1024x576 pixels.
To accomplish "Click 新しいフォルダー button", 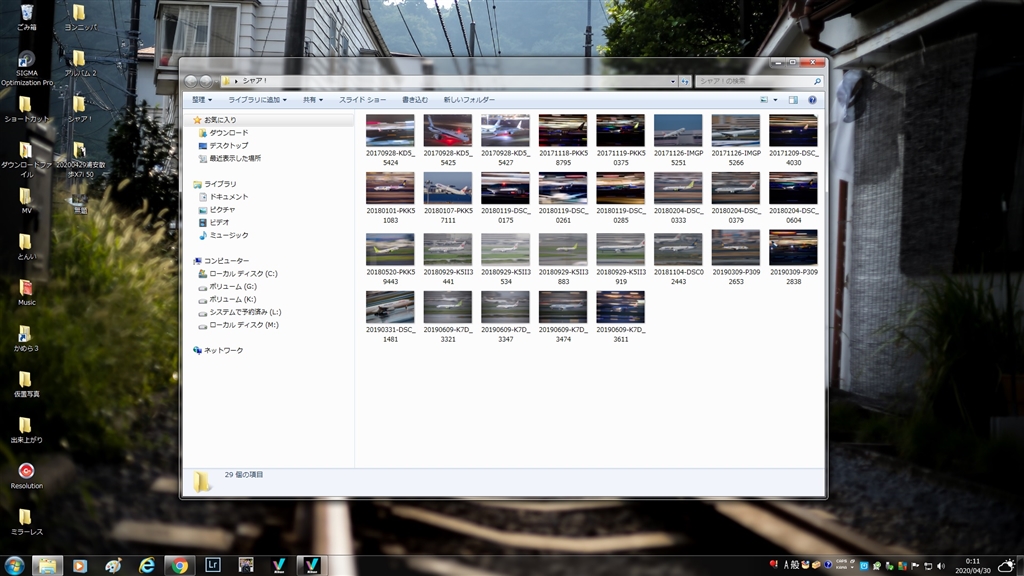I will (469, 100).
